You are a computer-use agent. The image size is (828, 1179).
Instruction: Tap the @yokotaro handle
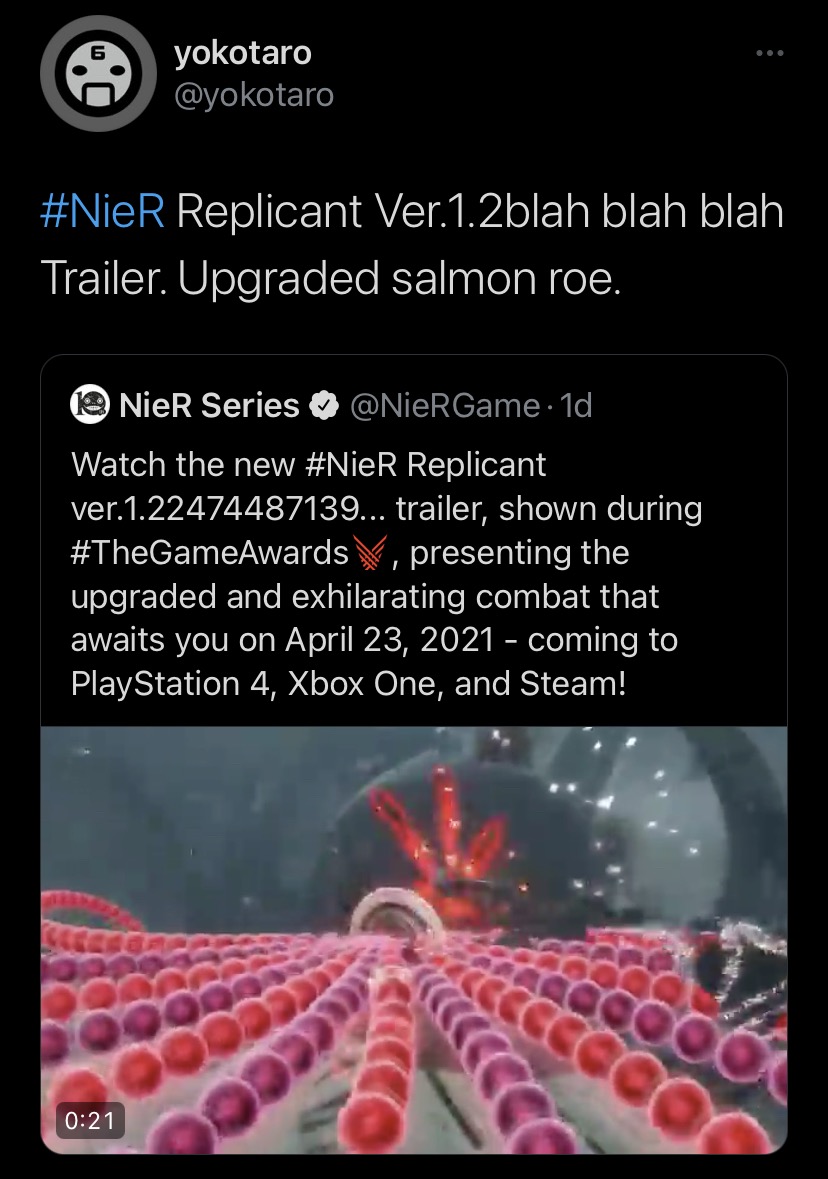(x=254, y=95)
